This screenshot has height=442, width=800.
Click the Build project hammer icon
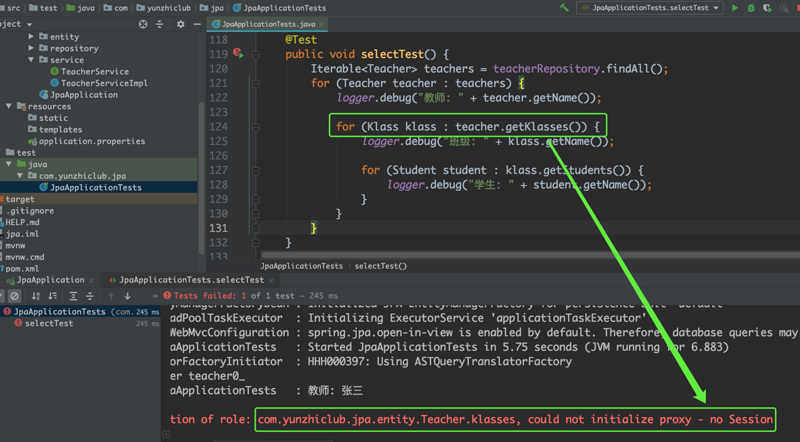(565, 8)
